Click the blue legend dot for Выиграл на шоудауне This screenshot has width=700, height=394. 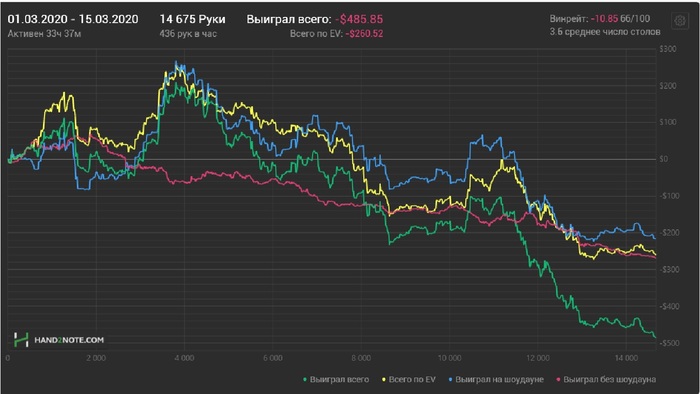[x=450, y=380]
